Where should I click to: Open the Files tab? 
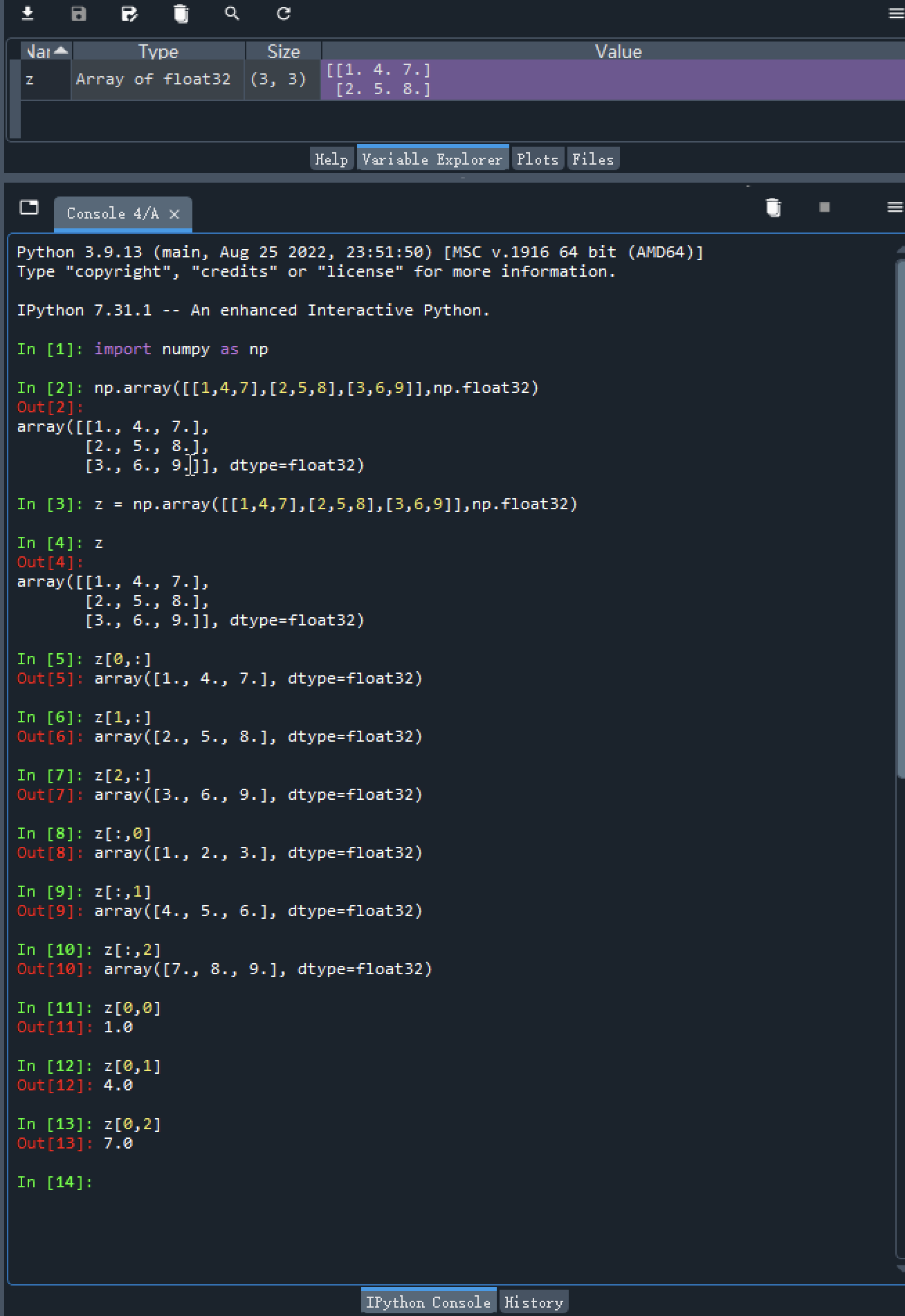593,159
